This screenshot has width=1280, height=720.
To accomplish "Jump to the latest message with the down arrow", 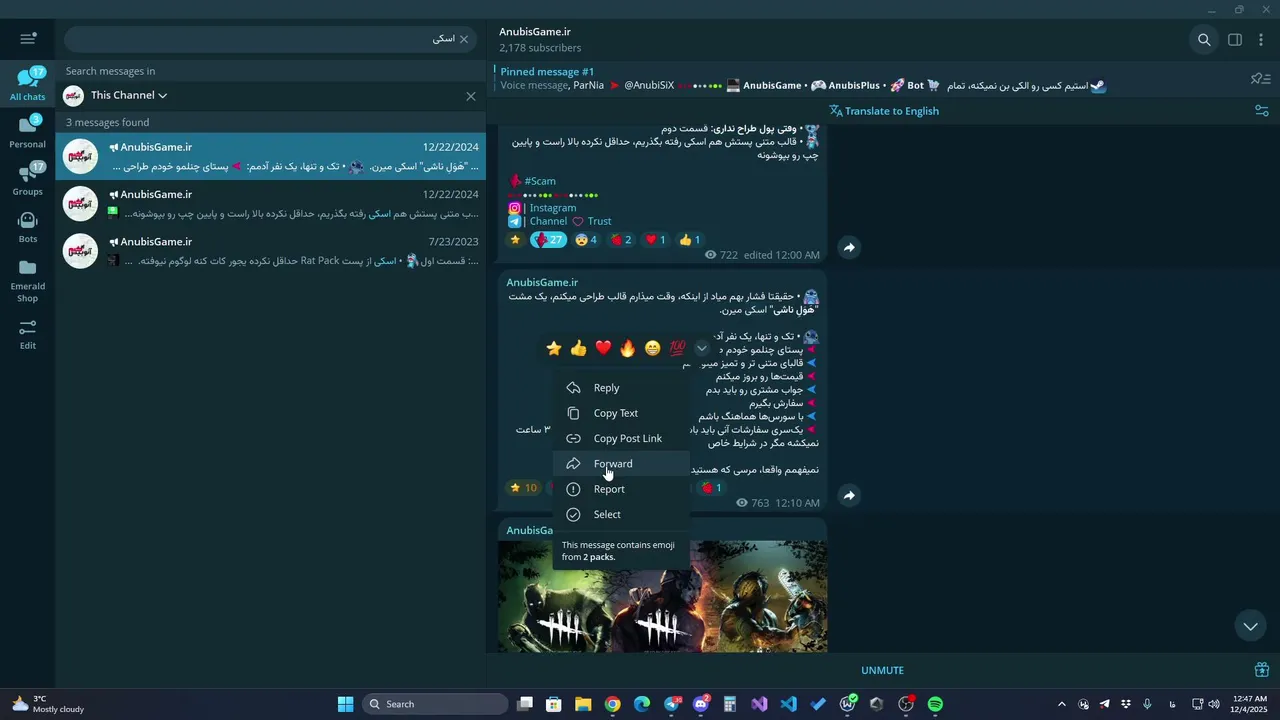I will click(1250, 626).
